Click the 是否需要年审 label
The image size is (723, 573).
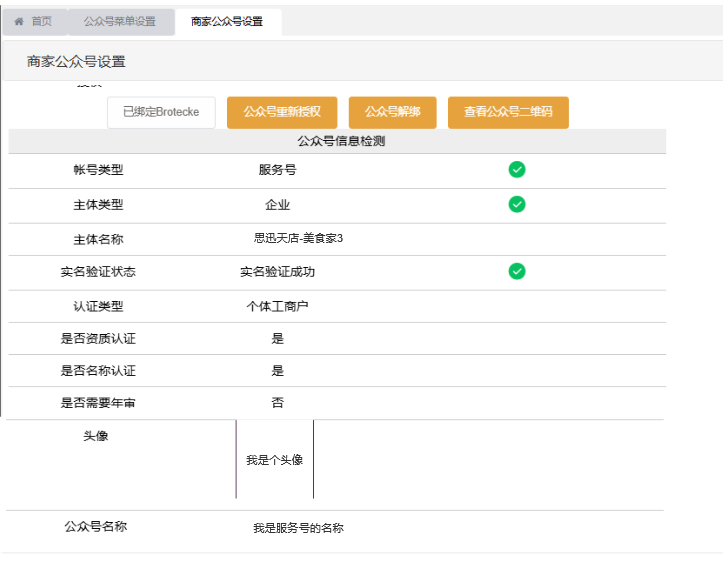tap(98, 403)
